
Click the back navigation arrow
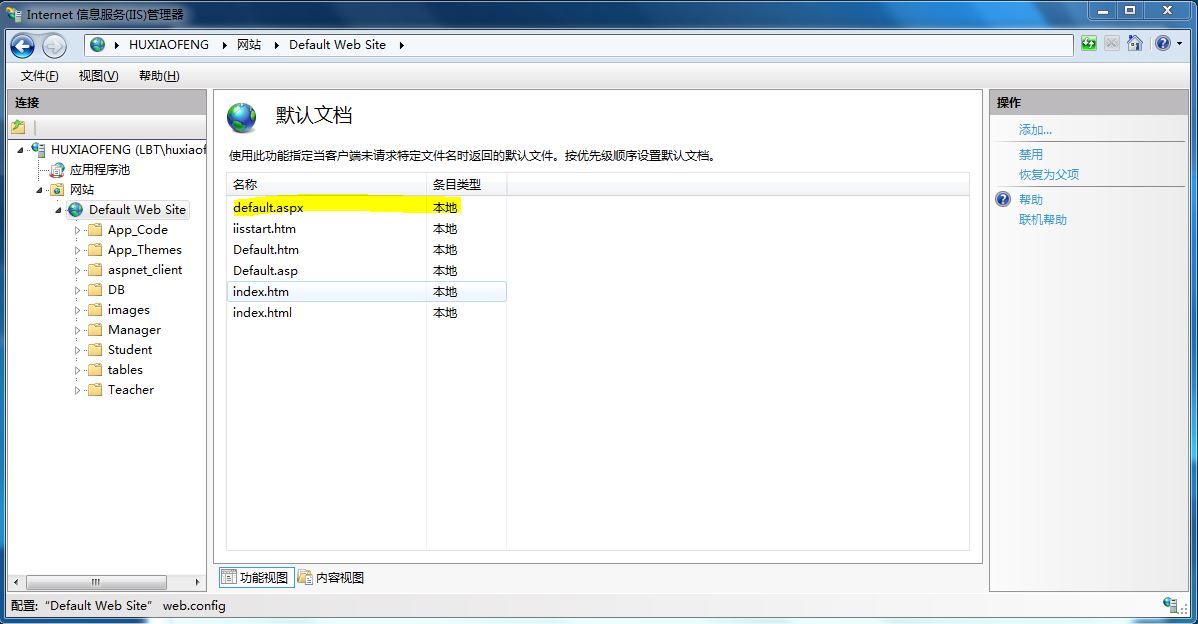click(22, 45)
